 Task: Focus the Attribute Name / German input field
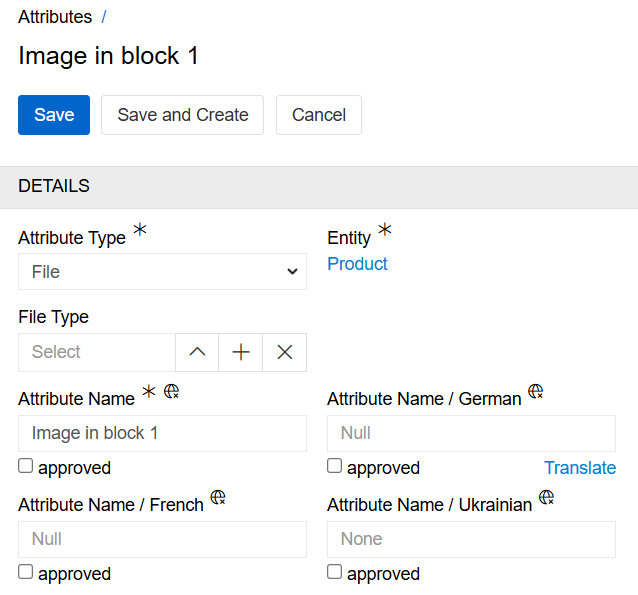click(471, 433)
